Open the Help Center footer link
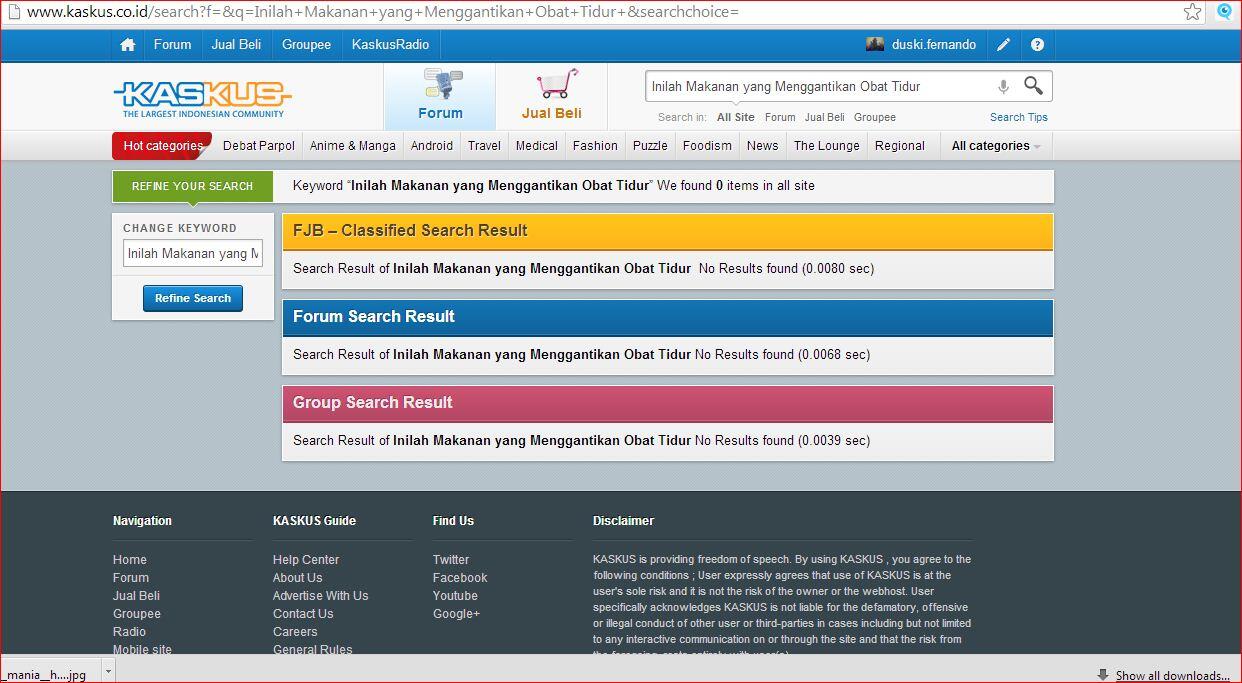This screenshot has height=683, width=1242. 306,560
